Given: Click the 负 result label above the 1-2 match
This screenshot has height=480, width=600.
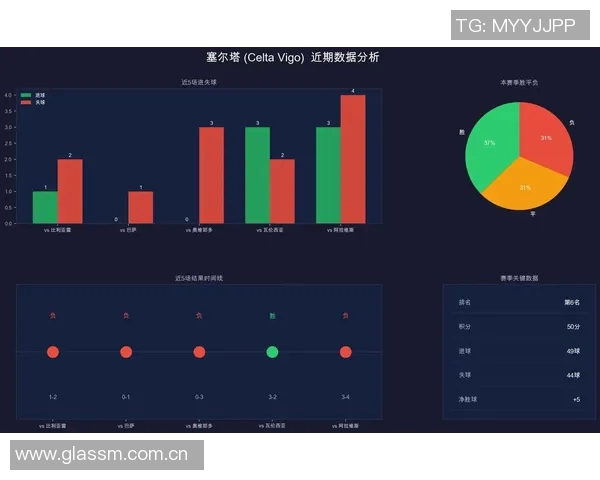Looking at the screenshot, I should click(53, 316).
